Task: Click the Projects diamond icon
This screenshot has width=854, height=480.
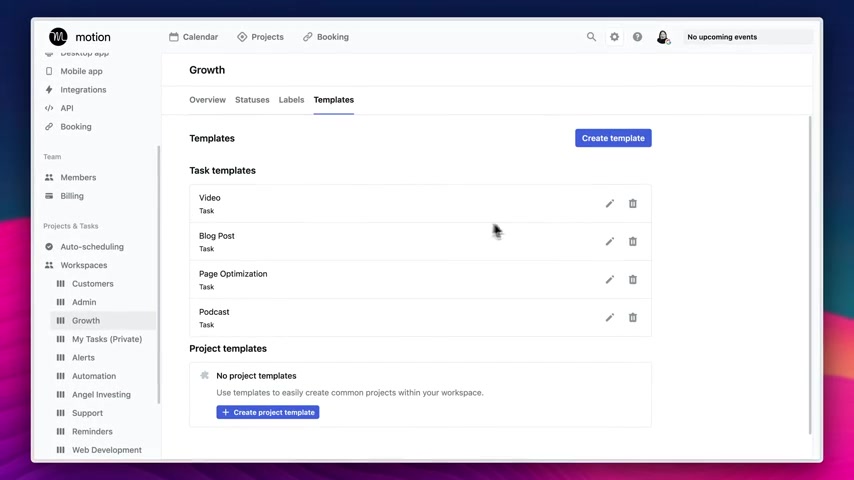Action: tap(242, 37)
